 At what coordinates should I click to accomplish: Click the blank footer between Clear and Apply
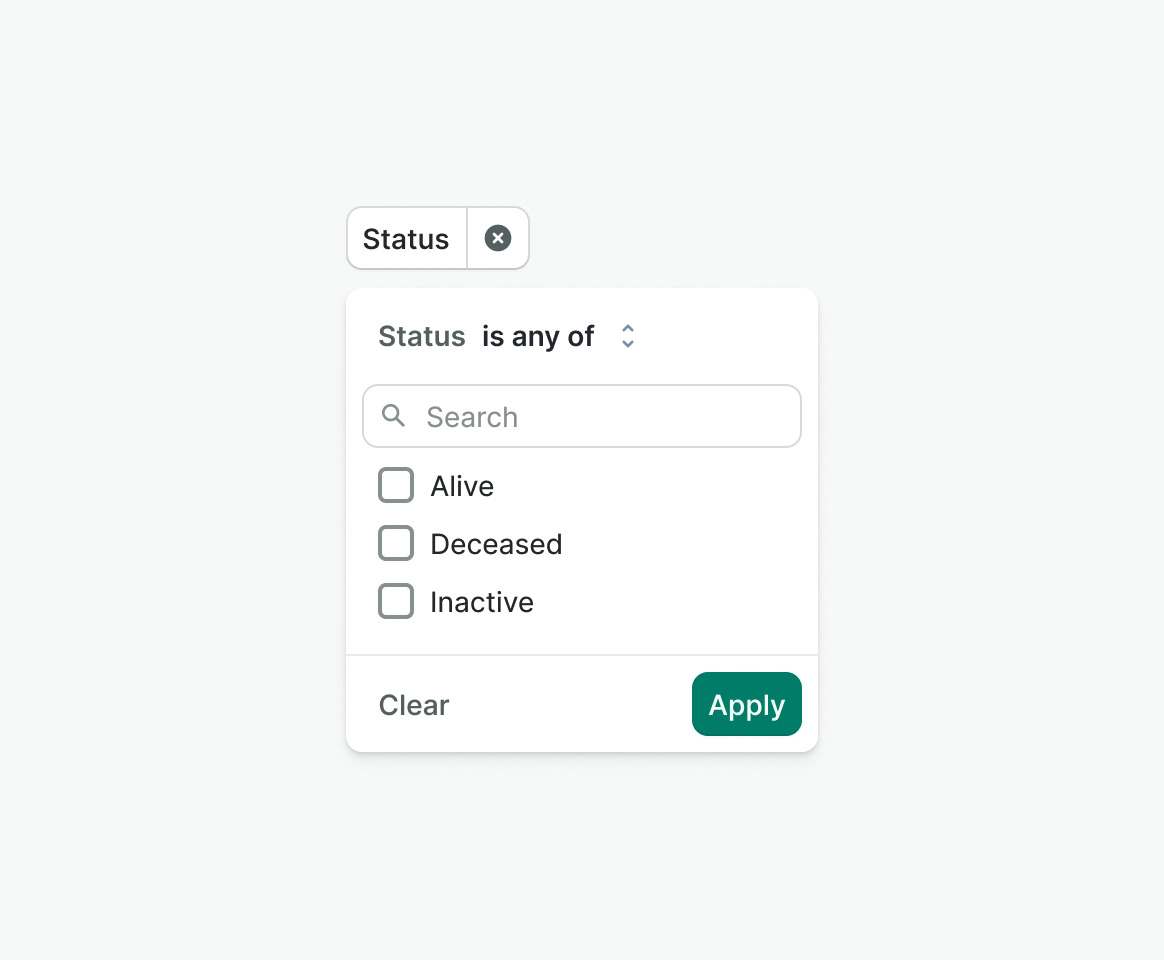click(570, 704)
